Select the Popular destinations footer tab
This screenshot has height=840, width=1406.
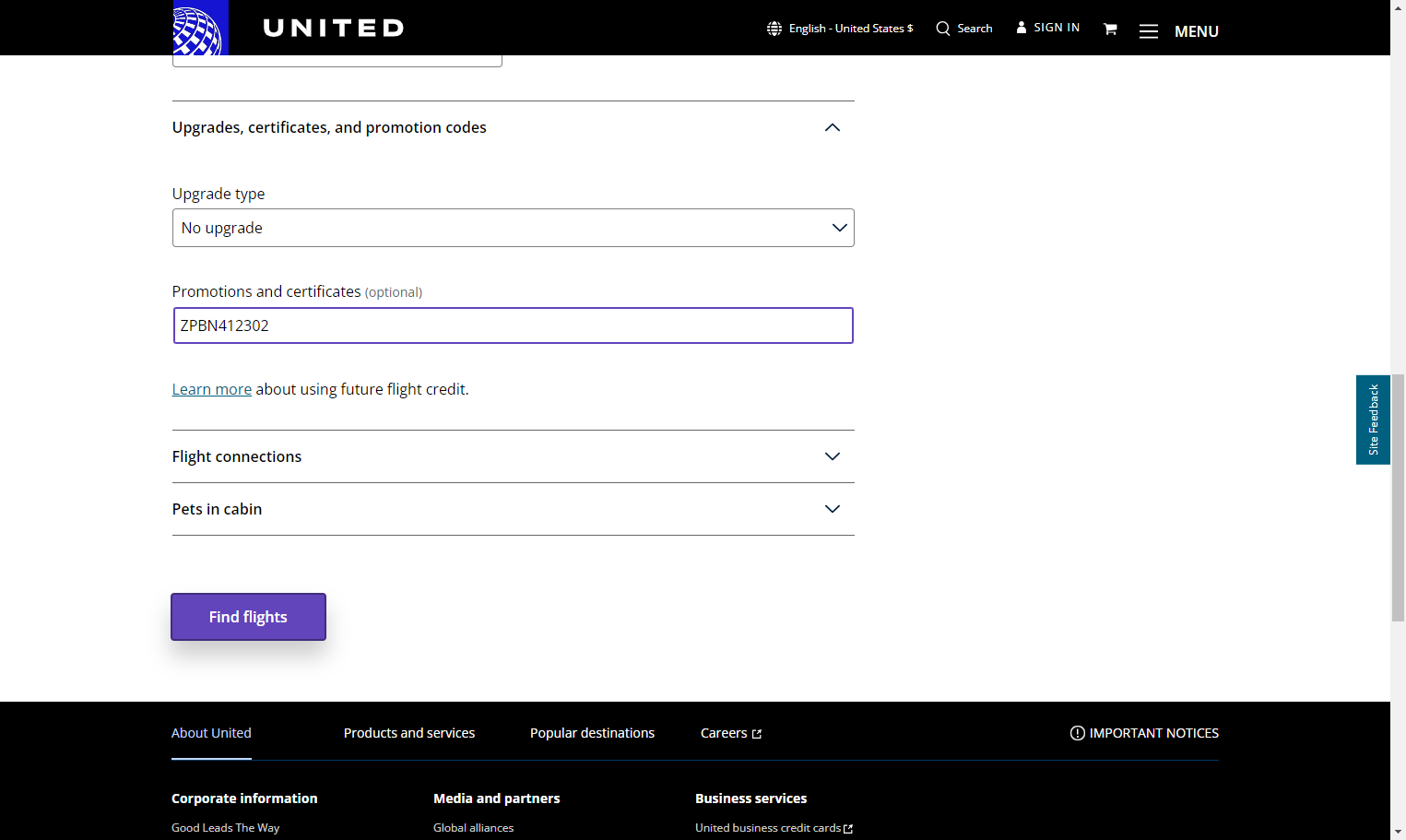(x=592, y=733)
